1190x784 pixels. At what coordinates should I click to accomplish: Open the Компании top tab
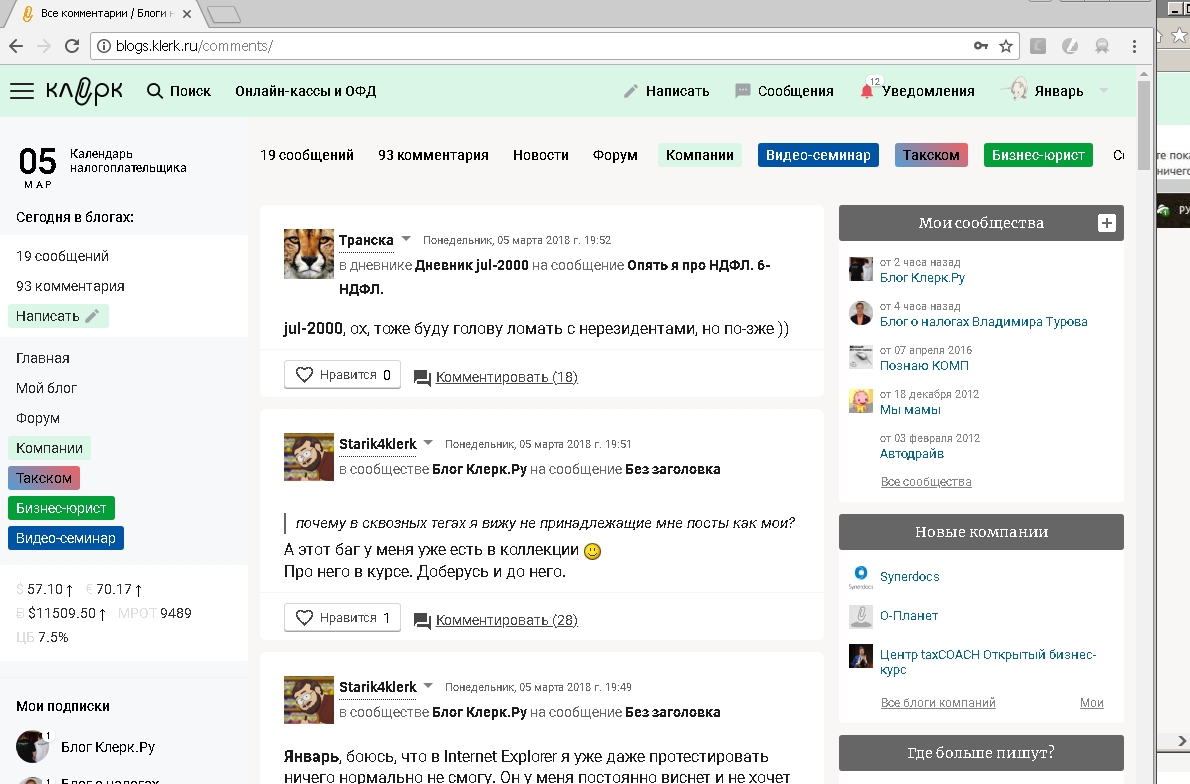click(x=700, y=155)
